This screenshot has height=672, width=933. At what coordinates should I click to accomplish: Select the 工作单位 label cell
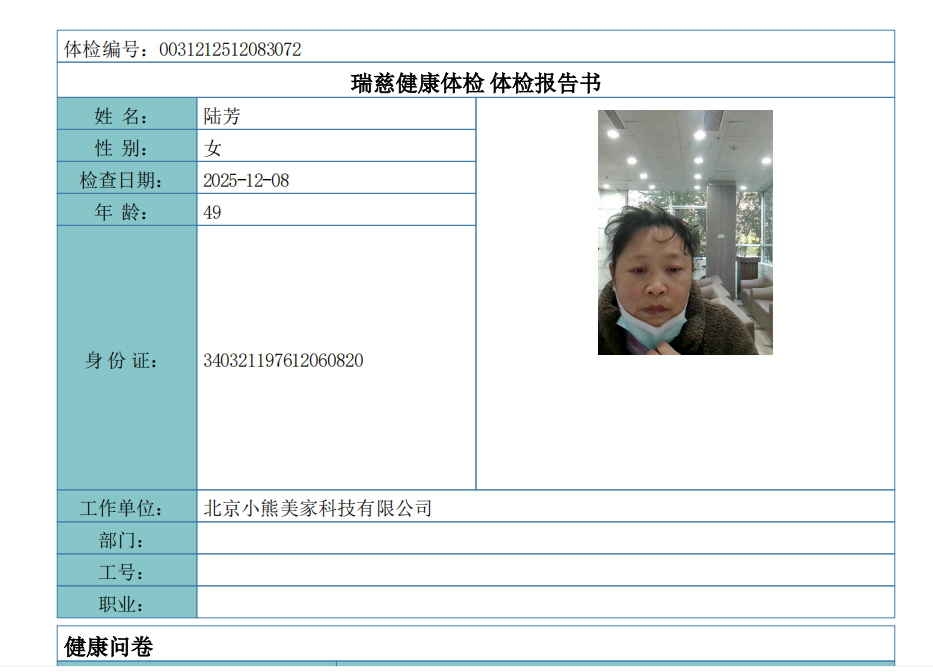point(127,508)
